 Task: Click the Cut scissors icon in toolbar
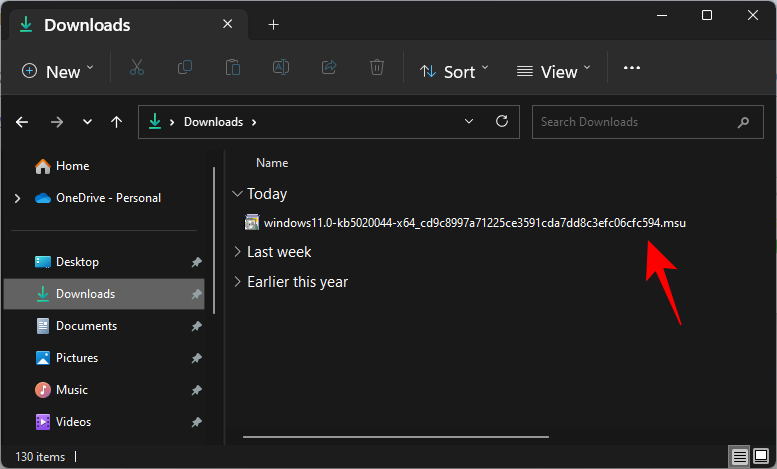(137, 67)
